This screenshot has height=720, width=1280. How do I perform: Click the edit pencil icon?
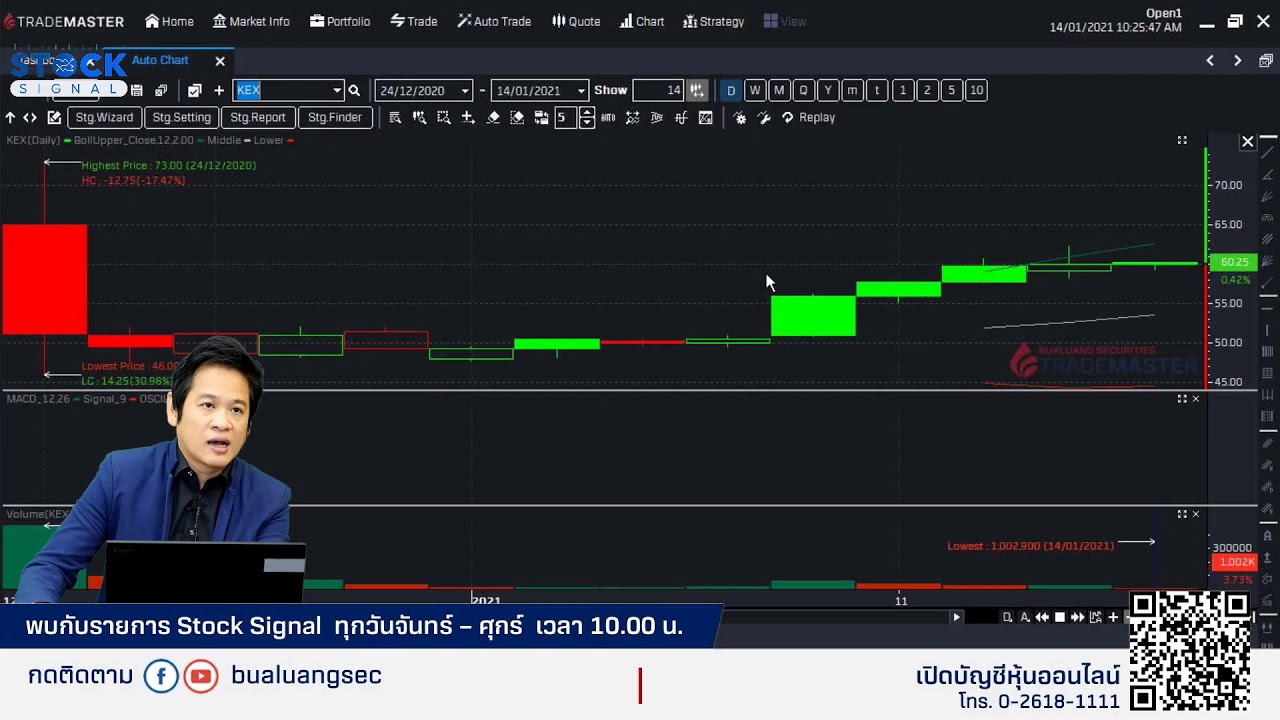click(x=54, y=117)
